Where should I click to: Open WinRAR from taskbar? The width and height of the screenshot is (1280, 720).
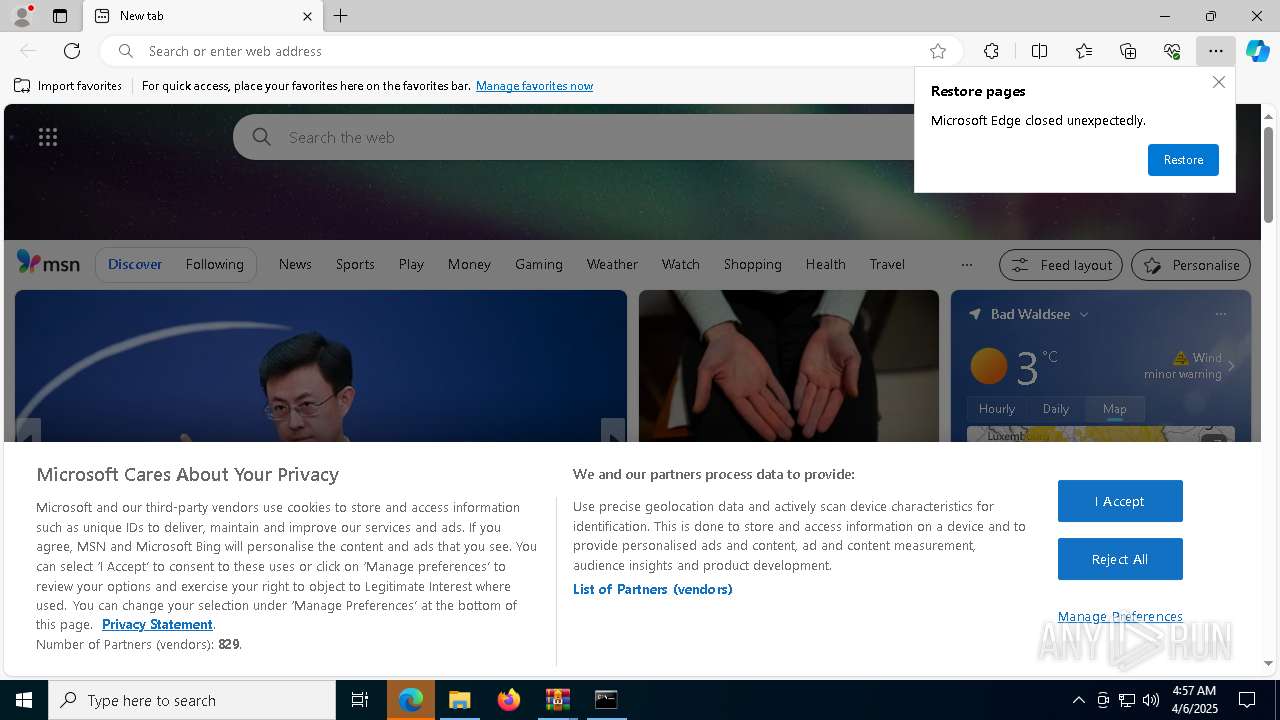(x=557, y=700)
